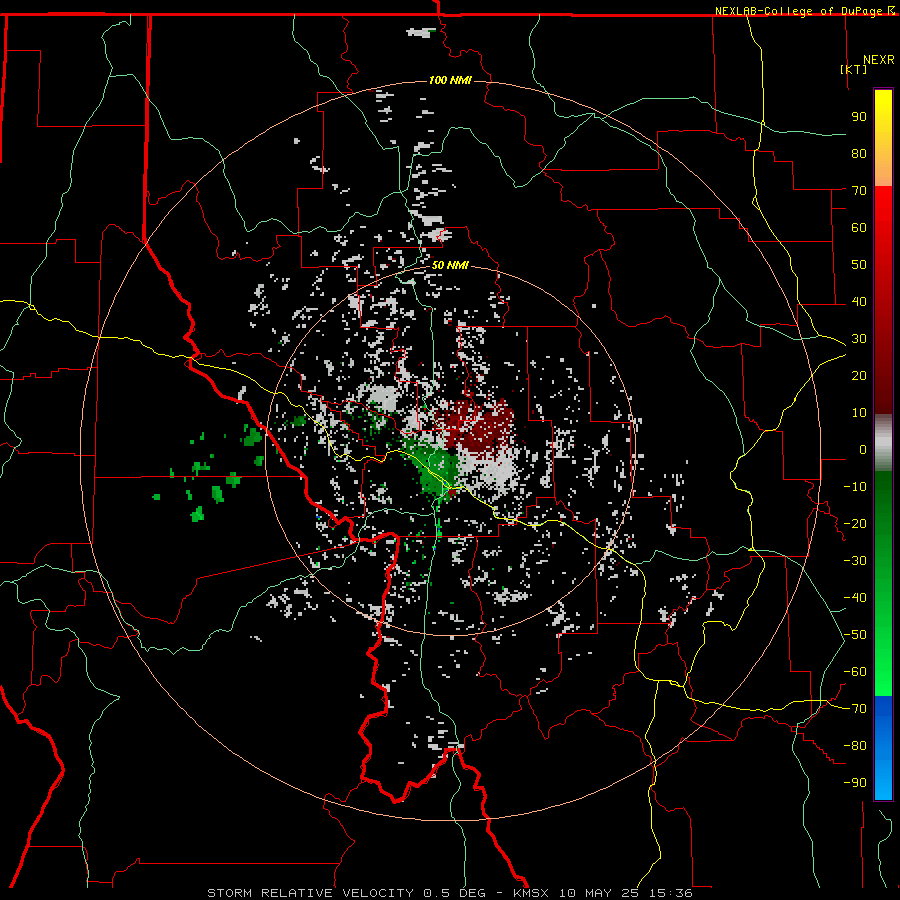This screenshot has height=900, width=900.
Task: Click the gray zero-velocity segment of the color bar
Action: point(883,443)
